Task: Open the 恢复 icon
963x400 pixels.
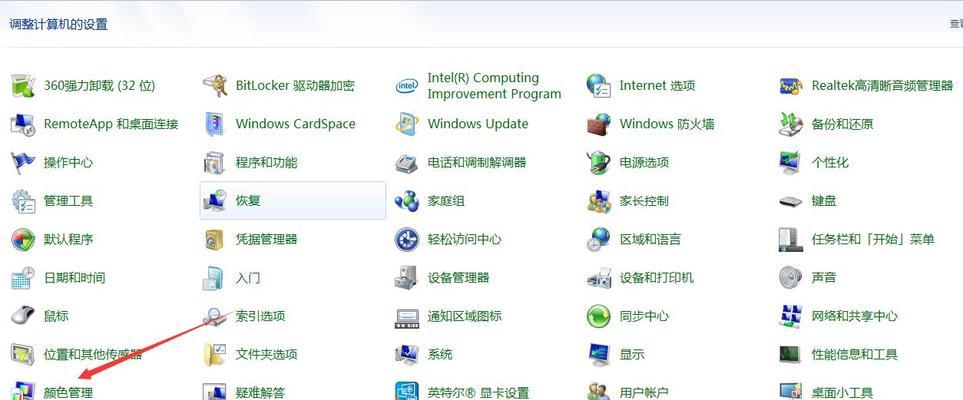Action: [216, 201]
